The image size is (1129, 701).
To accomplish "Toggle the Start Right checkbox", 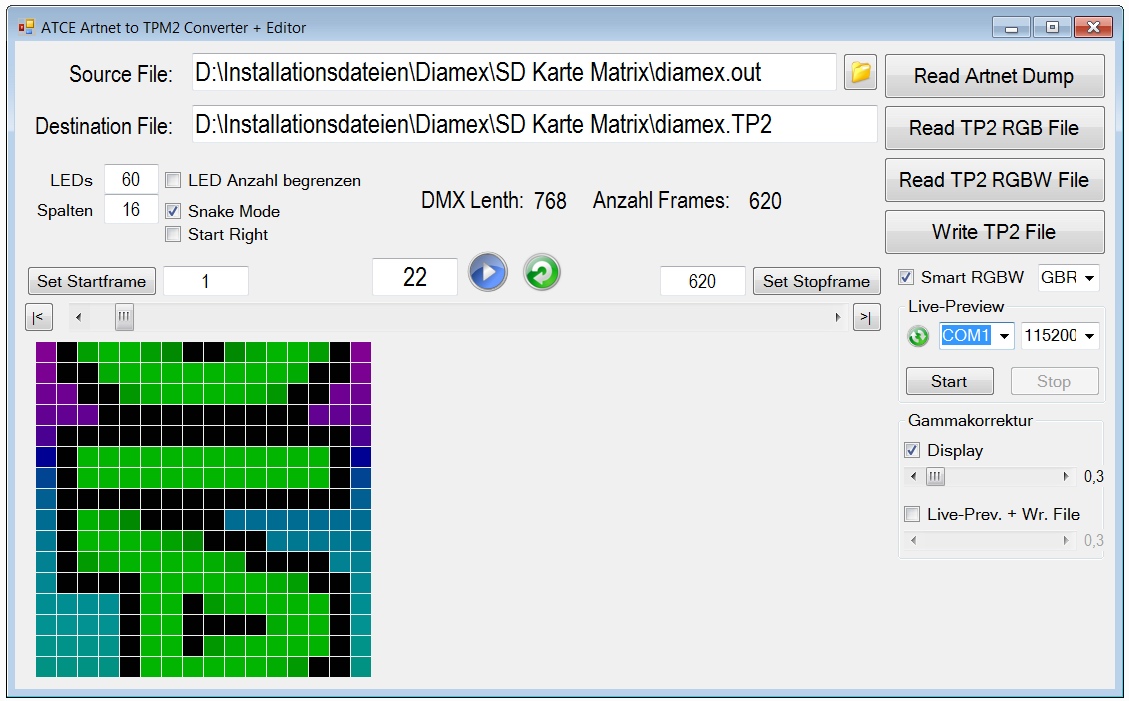I will (x=173, y=234).
